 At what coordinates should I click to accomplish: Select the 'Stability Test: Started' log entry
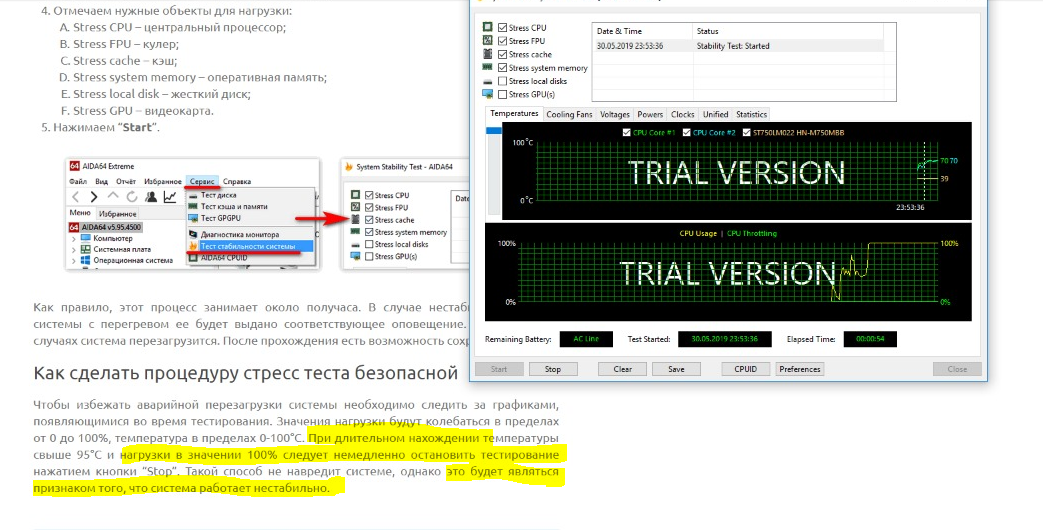(x=737, y=46)
